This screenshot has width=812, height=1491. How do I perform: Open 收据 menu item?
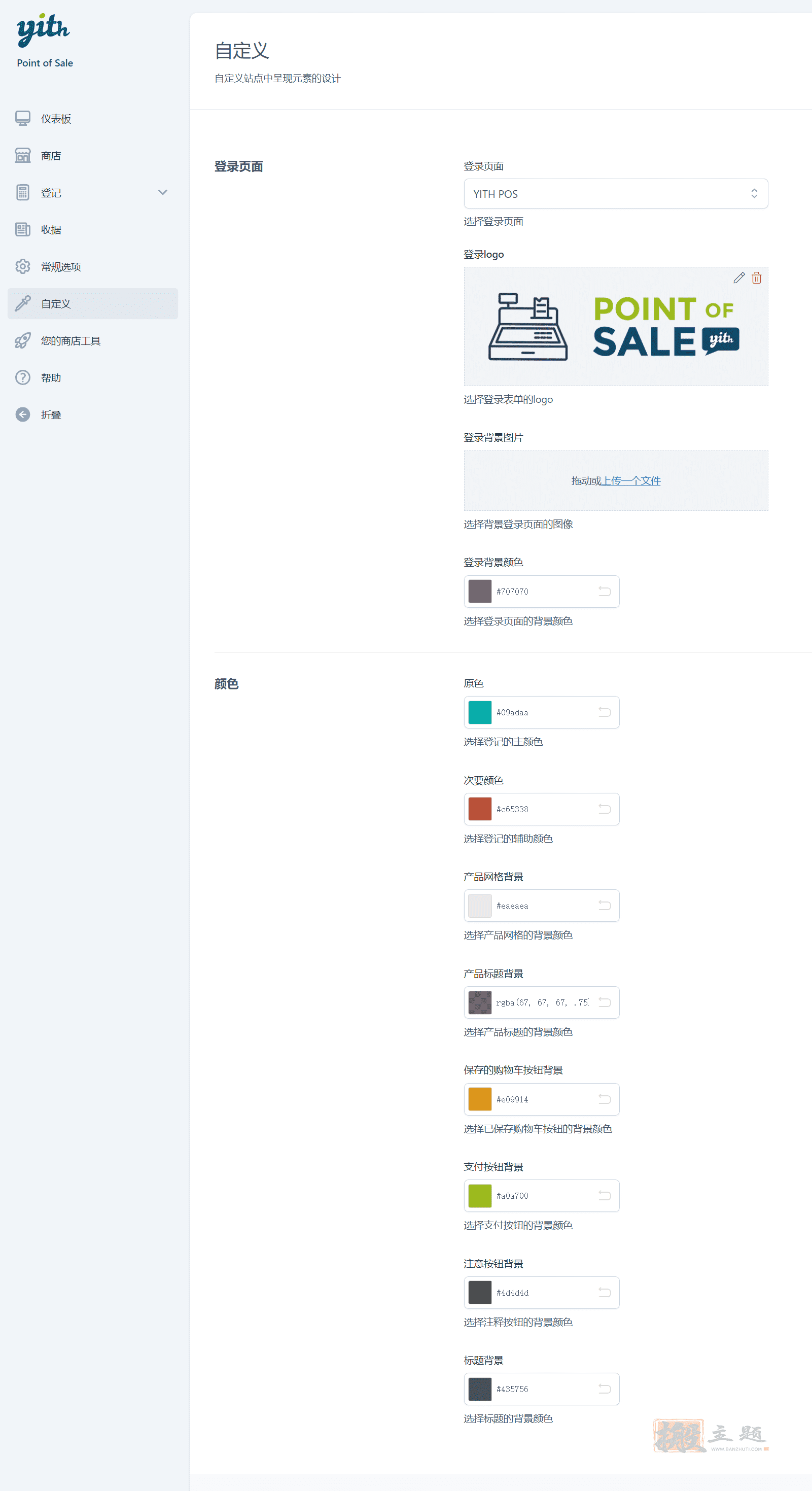click(x=93, y=230)
